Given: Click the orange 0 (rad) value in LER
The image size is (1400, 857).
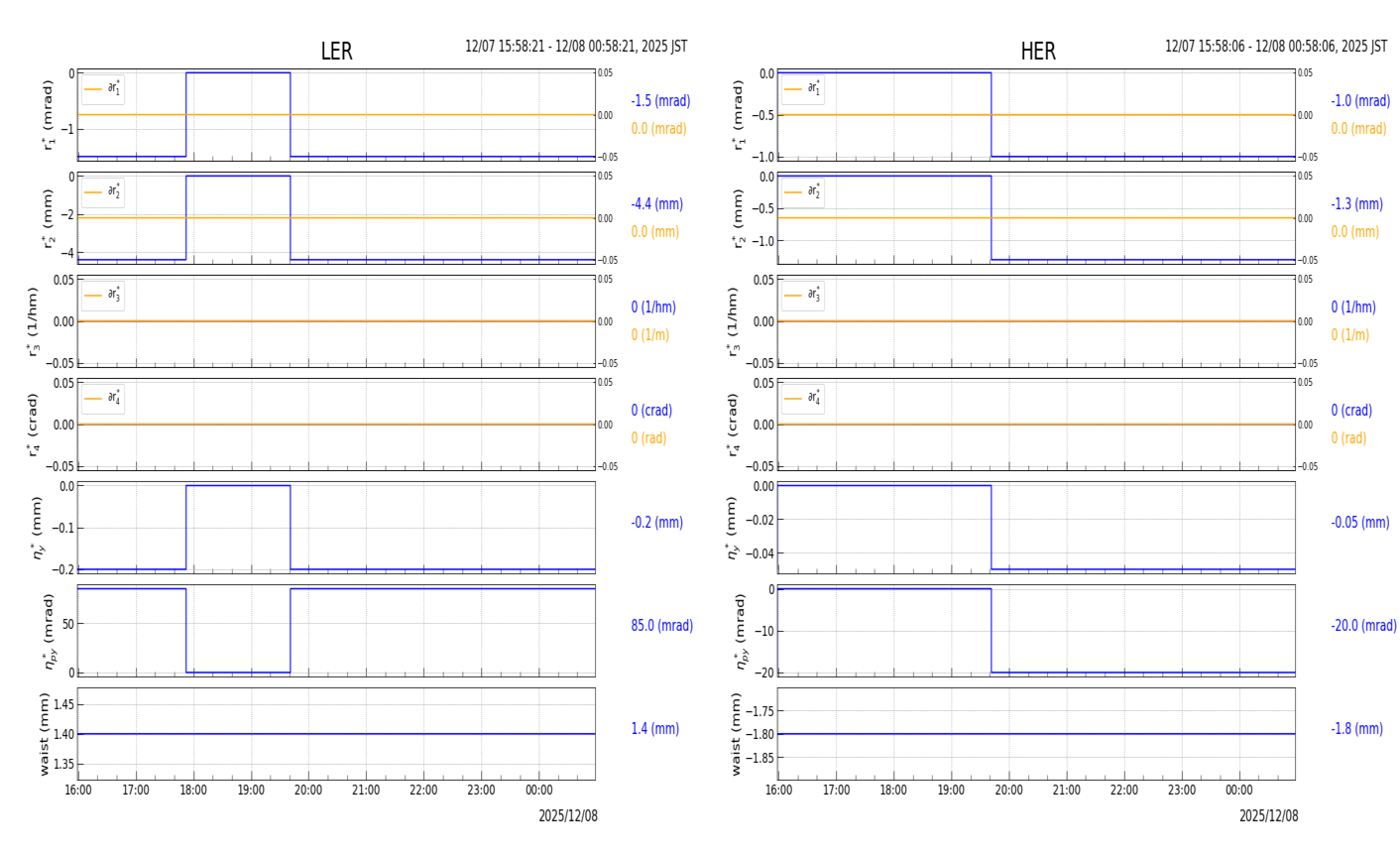Looking at the screenshot, I should (648, 438).
